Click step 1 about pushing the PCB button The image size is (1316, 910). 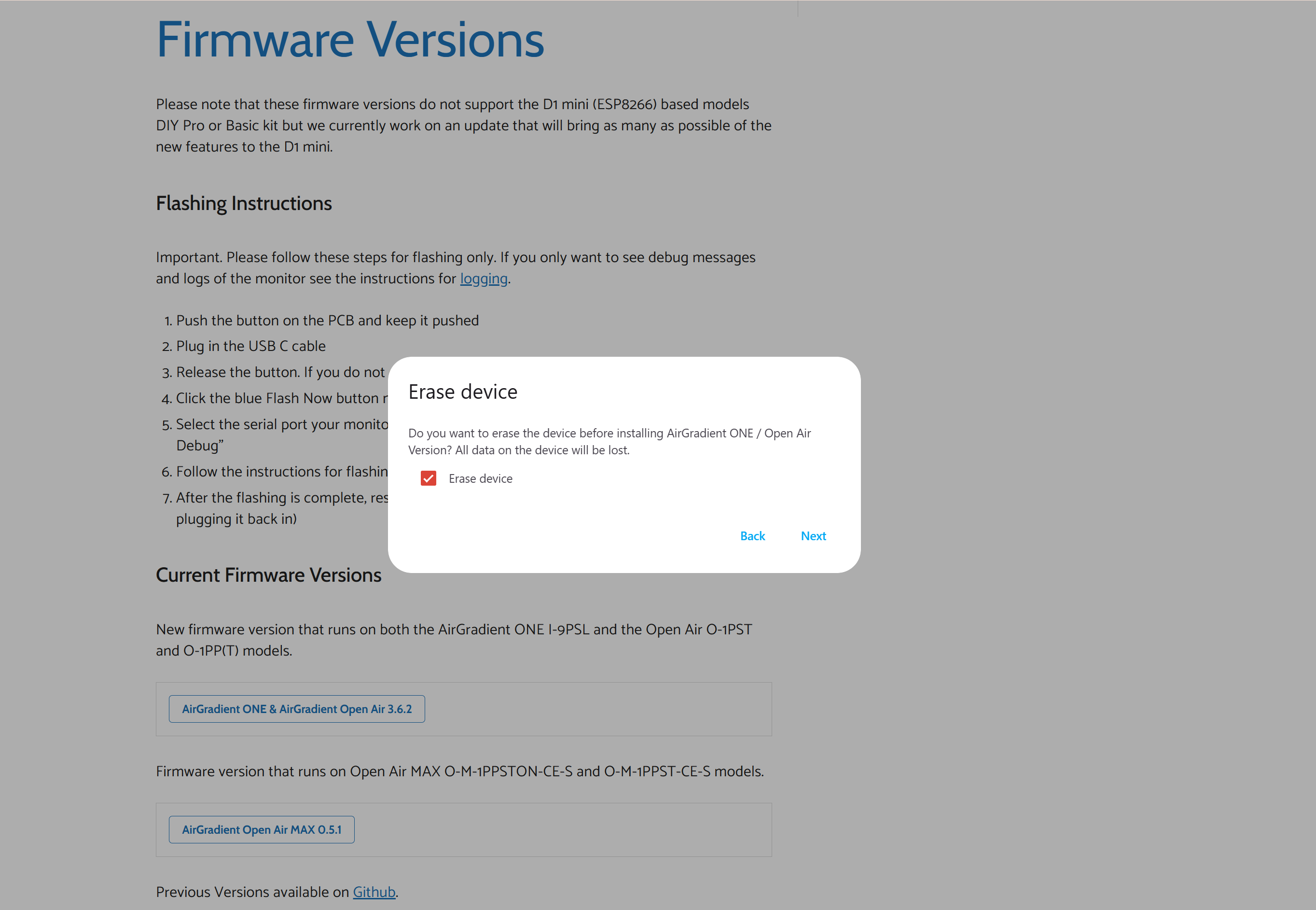[x=327, y=321]
